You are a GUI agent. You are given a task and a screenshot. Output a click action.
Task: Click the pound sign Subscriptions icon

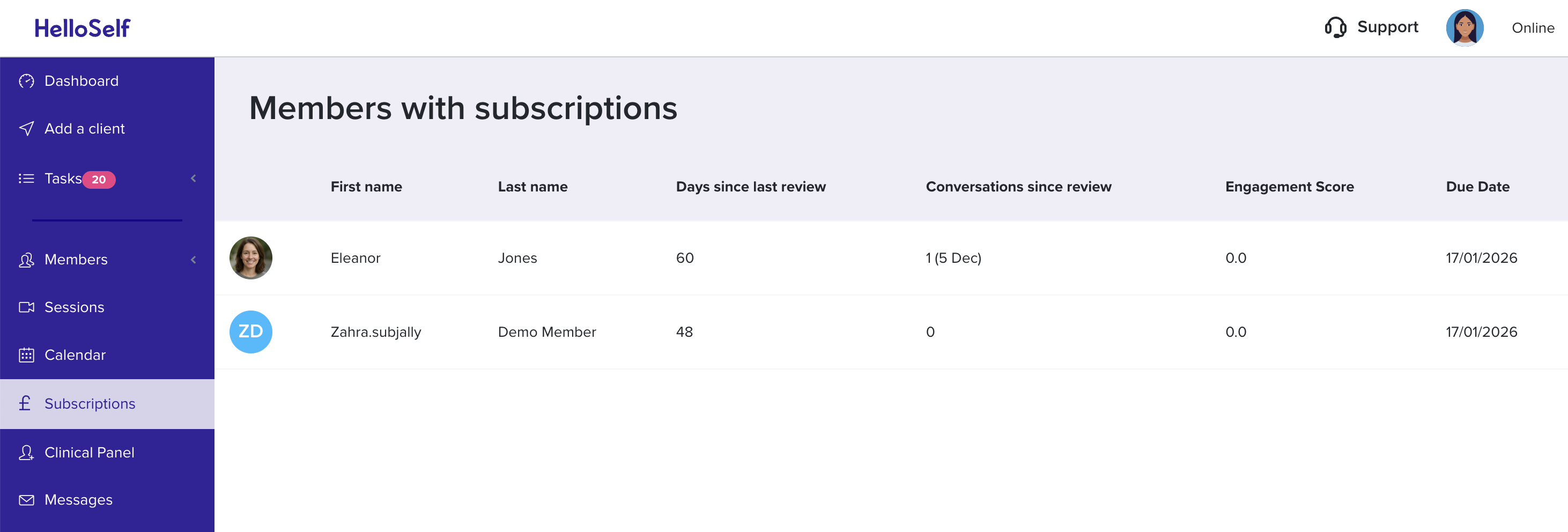point(25,403)
